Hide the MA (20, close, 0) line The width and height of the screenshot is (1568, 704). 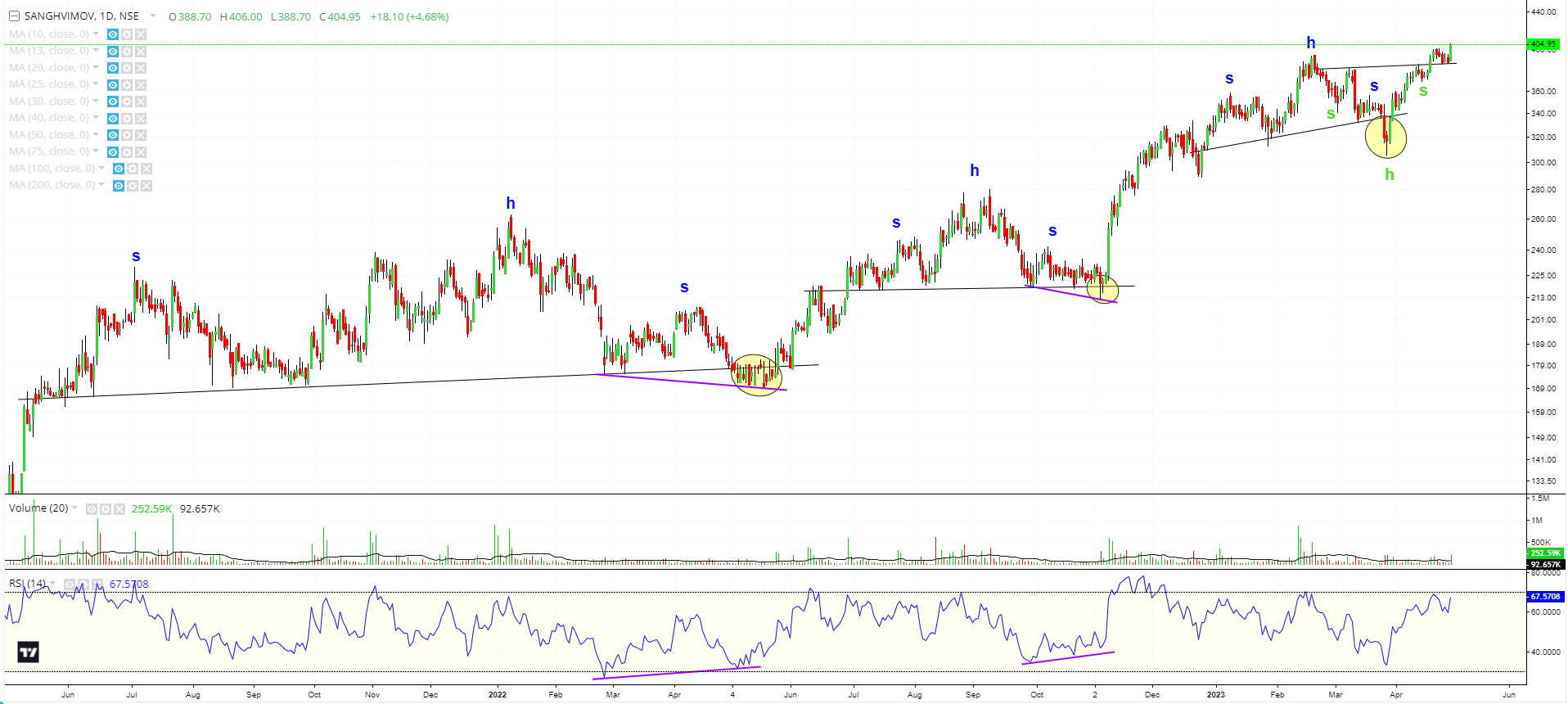[x=113, y=68]
